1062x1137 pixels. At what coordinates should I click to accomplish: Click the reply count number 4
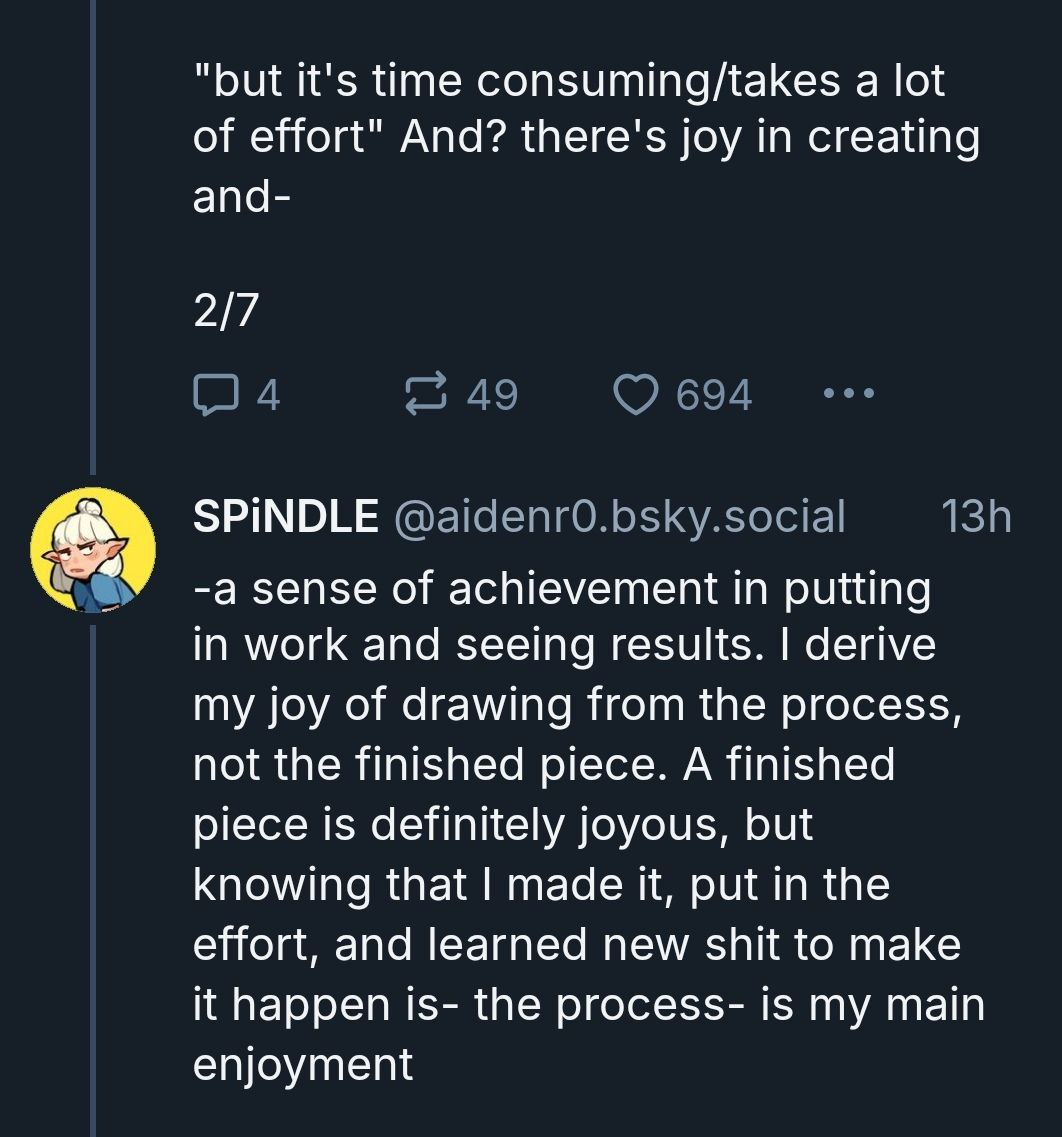(x=268, y=396)
